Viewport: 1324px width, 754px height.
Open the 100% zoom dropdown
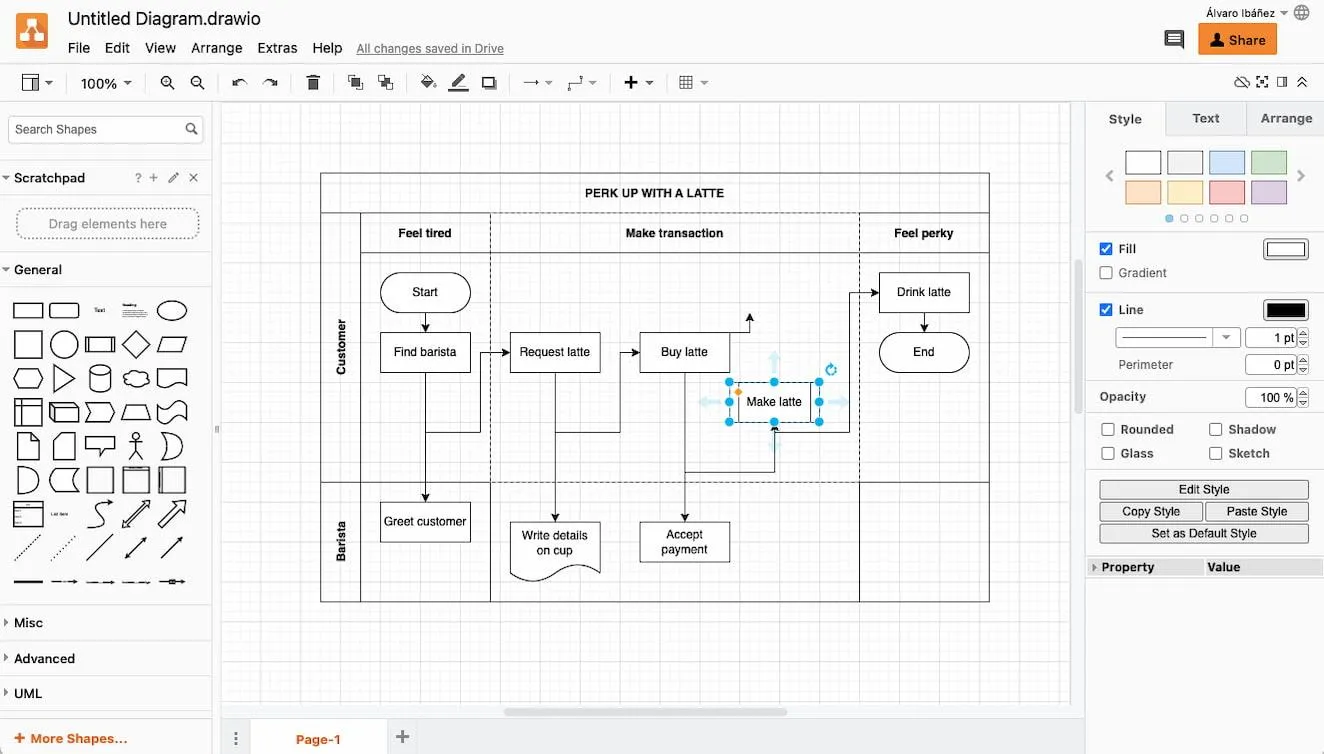coord(106,83)
